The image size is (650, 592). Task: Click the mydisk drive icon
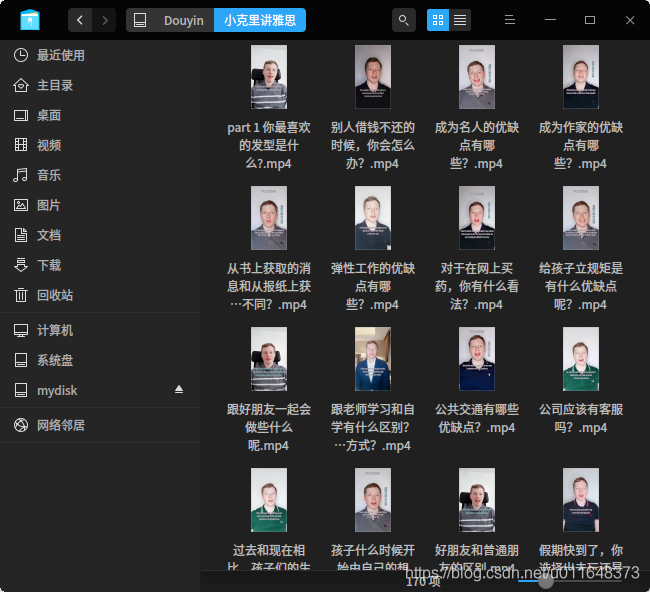[x=21, y=390]
